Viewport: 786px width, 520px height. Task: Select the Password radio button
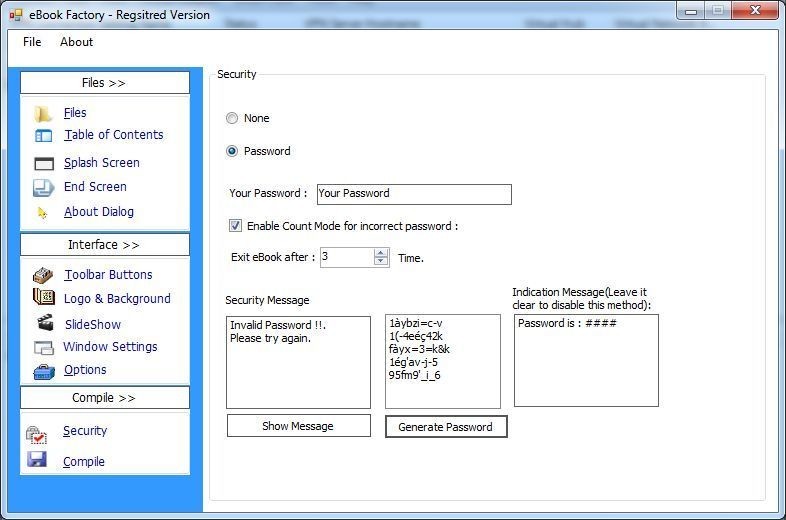click(x=232, y=151)
